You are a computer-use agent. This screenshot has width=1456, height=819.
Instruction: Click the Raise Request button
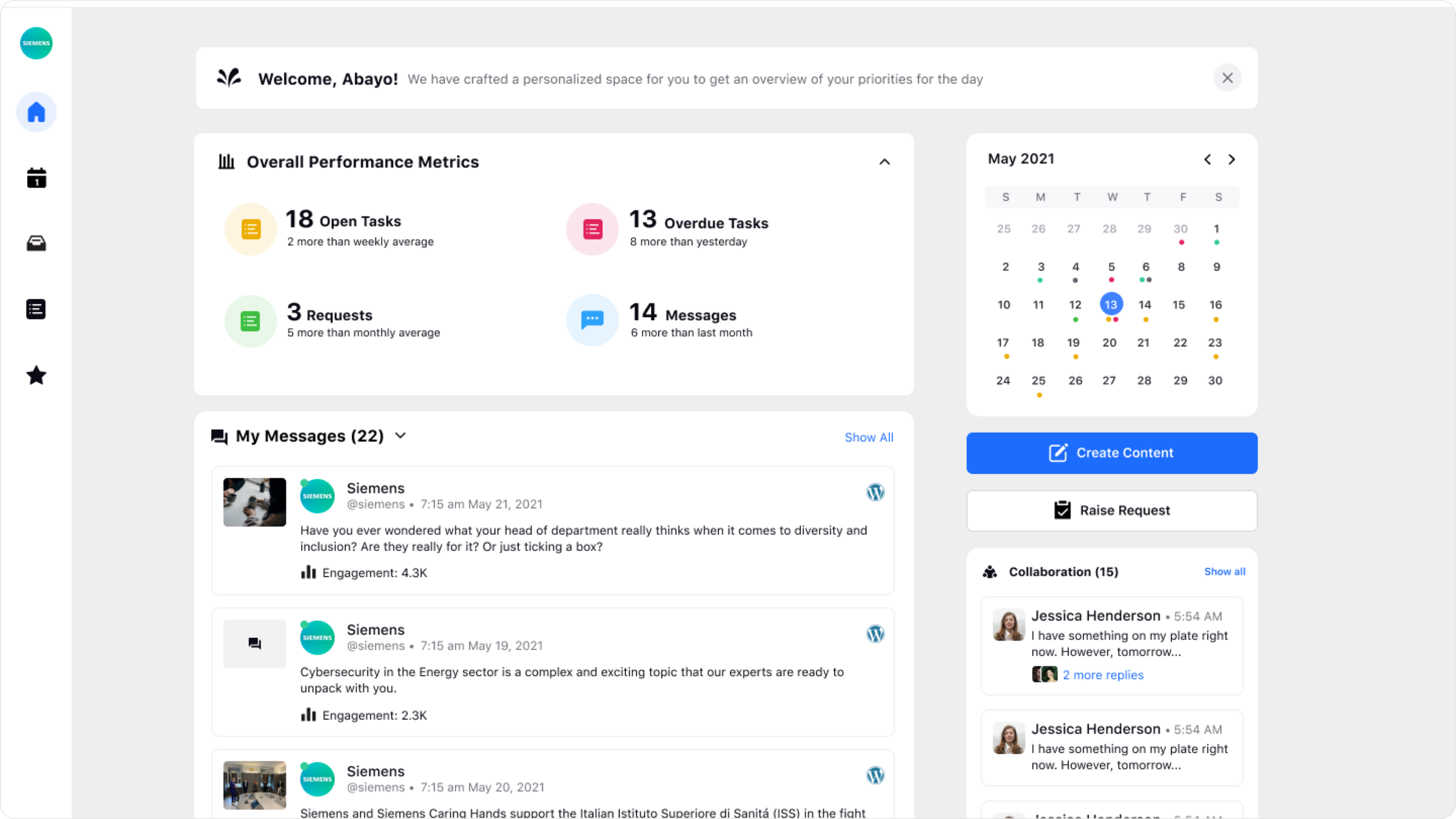tap(1111, 510)
